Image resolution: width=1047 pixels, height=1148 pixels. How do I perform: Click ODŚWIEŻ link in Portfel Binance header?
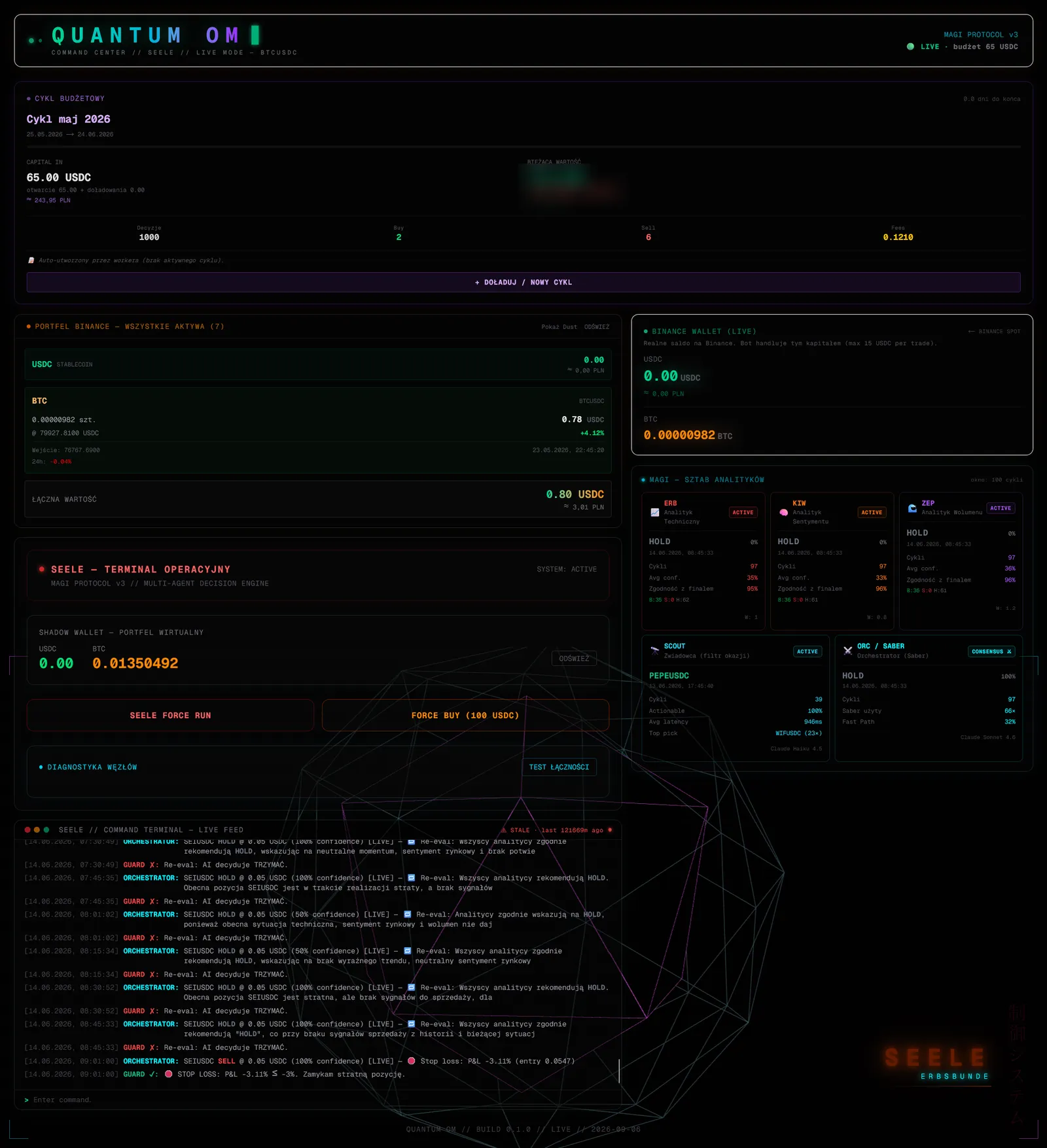[597, 327]
